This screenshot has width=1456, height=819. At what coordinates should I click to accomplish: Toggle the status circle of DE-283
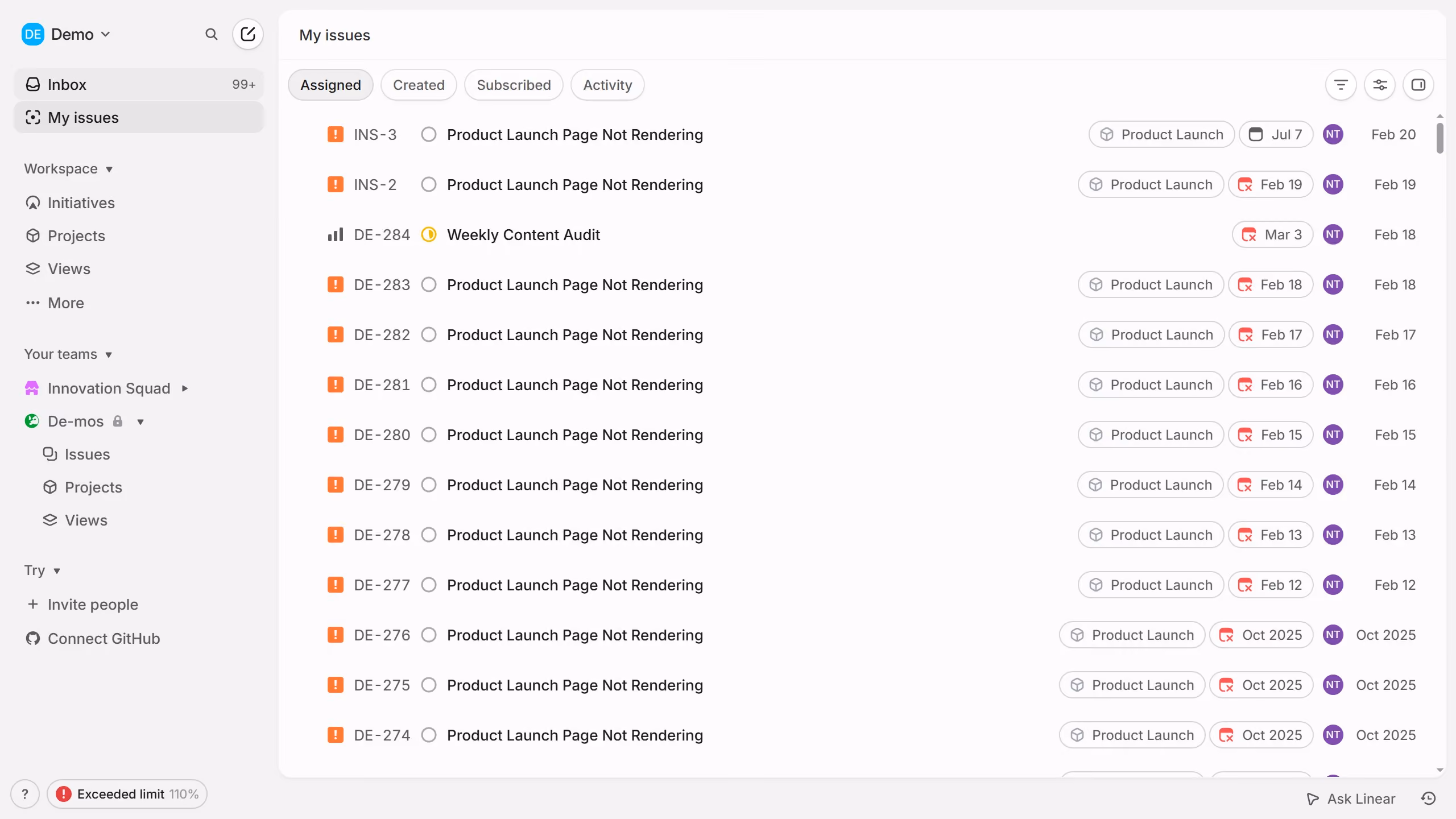429,285
